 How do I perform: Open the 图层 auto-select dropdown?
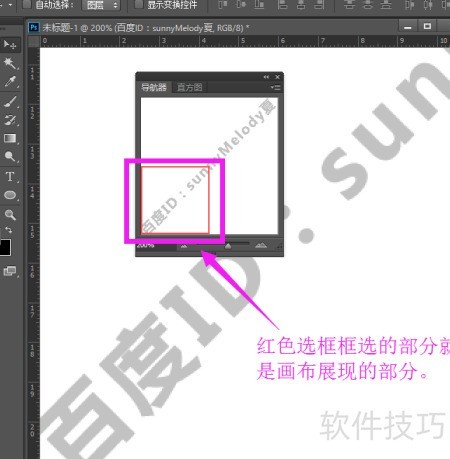pos(101,5)
